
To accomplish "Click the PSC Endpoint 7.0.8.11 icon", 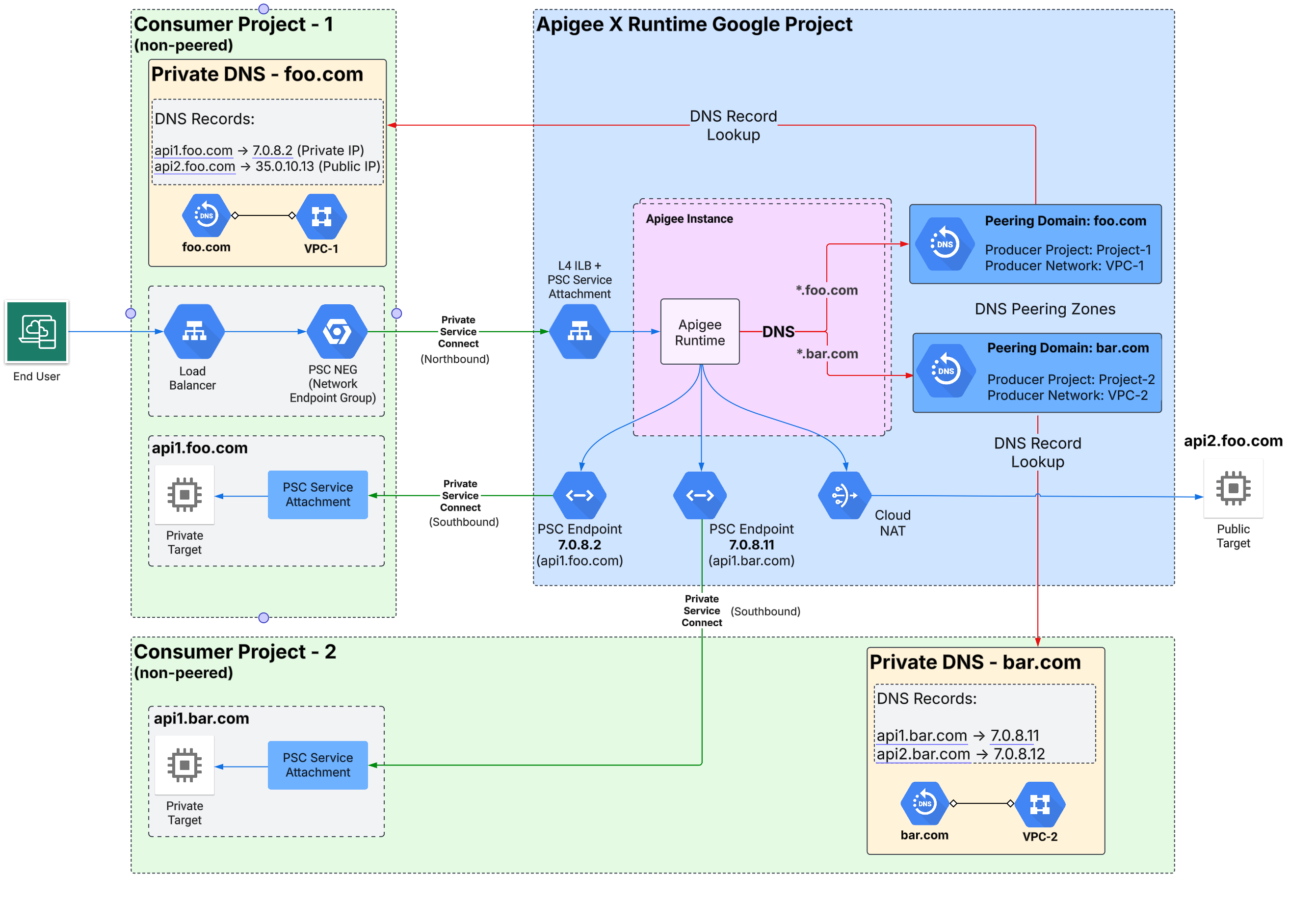I will (701, 496).
